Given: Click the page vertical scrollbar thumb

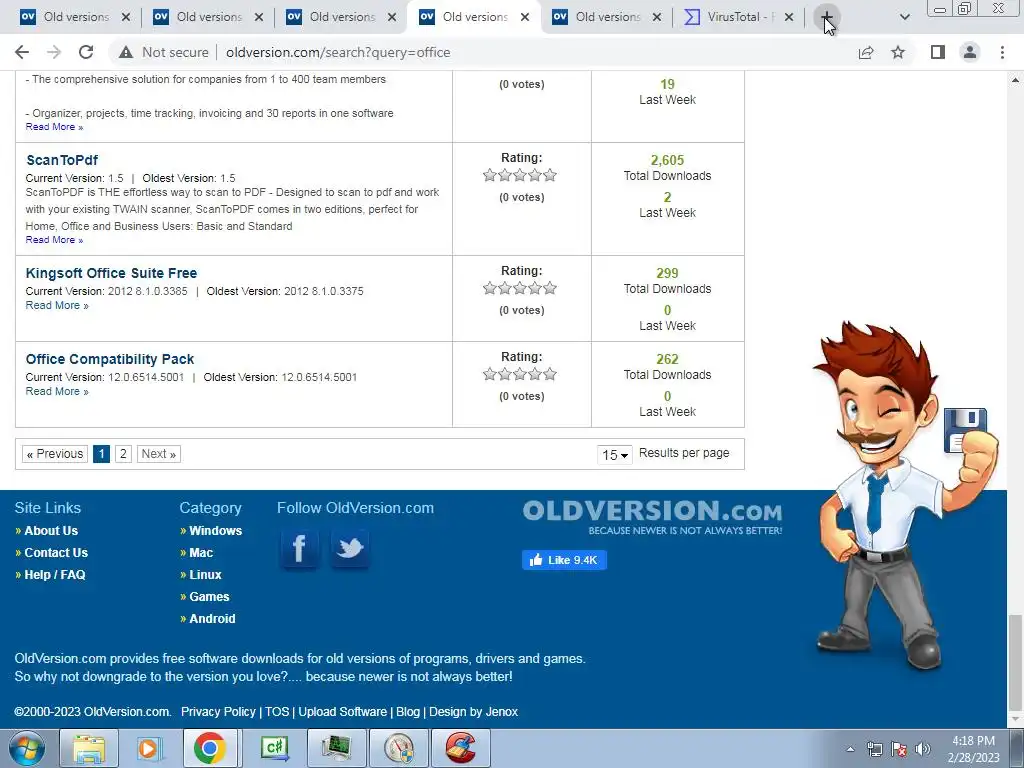Looking at the screenshot, I should click(x=1015, y=662).
